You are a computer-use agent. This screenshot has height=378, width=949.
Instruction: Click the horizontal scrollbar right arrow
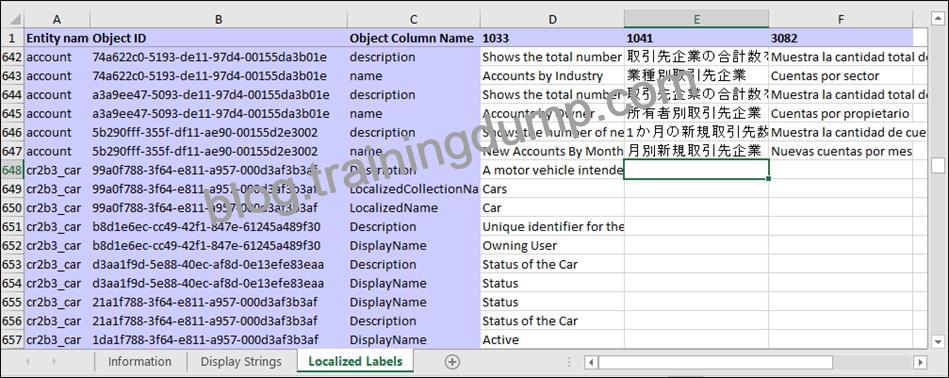pyautogui.click(x=921, y=362)
